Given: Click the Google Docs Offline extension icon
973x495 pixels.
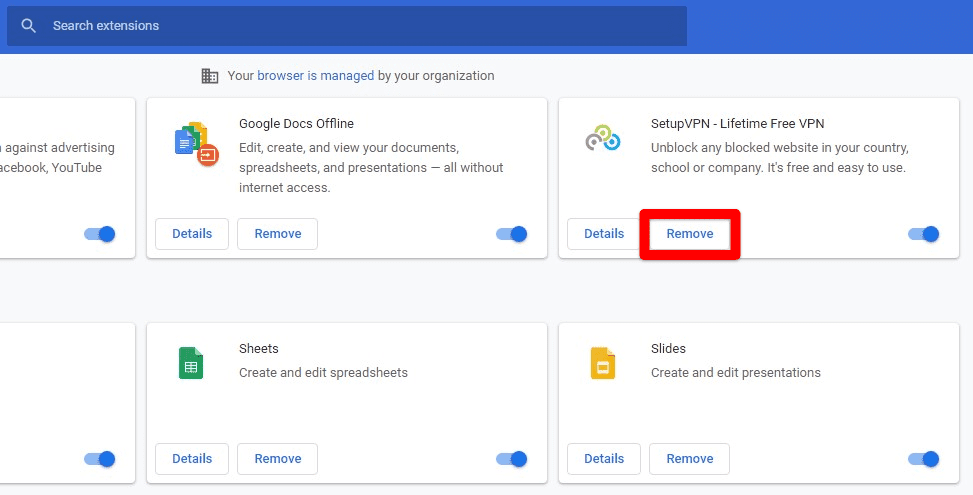Looking at the screenshot, I should pos(196,144).
